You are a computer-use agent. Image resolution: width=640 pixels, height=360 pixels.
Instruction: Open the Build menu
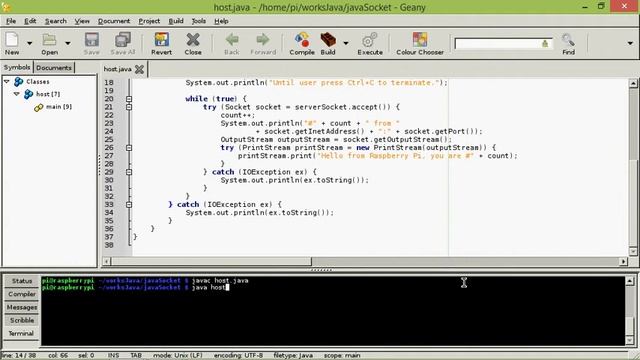[176, 21]
